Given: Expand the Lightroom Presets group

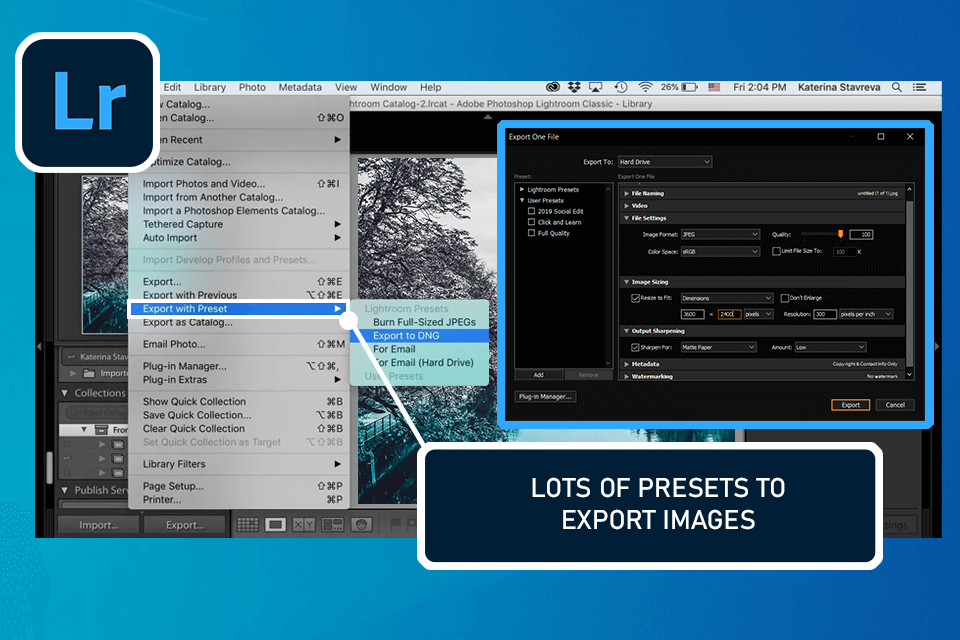Looking at the screenshot, I should (522, 189).
